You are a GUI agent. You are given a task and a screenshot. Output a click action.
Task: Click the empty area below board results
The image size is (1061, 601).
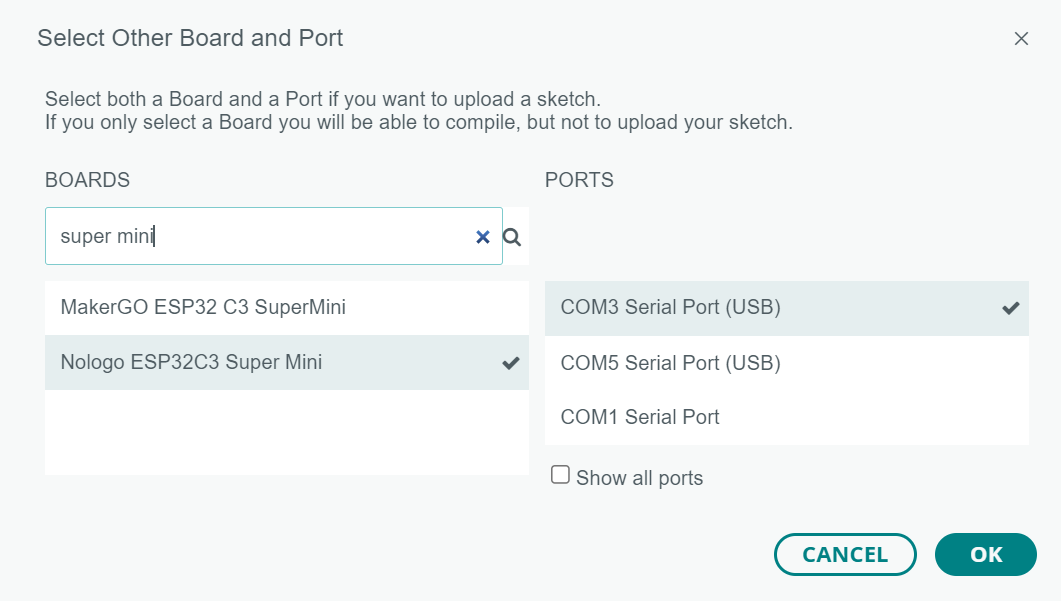(x=286, y=432)
